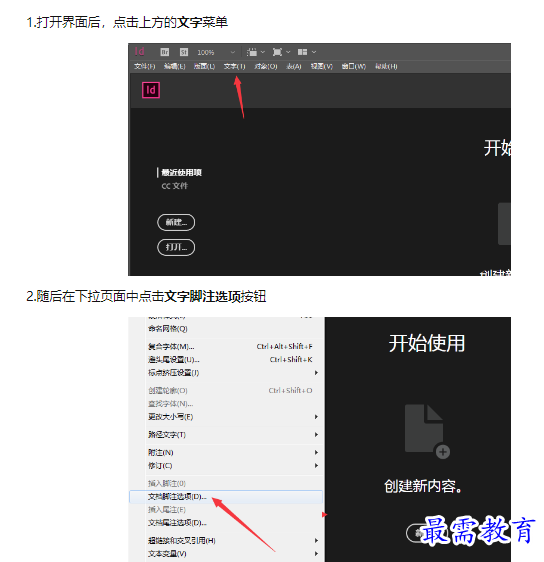
Task: Choose 文档脚注选项(D)... menu entry
Action: (x=226, y=497)
